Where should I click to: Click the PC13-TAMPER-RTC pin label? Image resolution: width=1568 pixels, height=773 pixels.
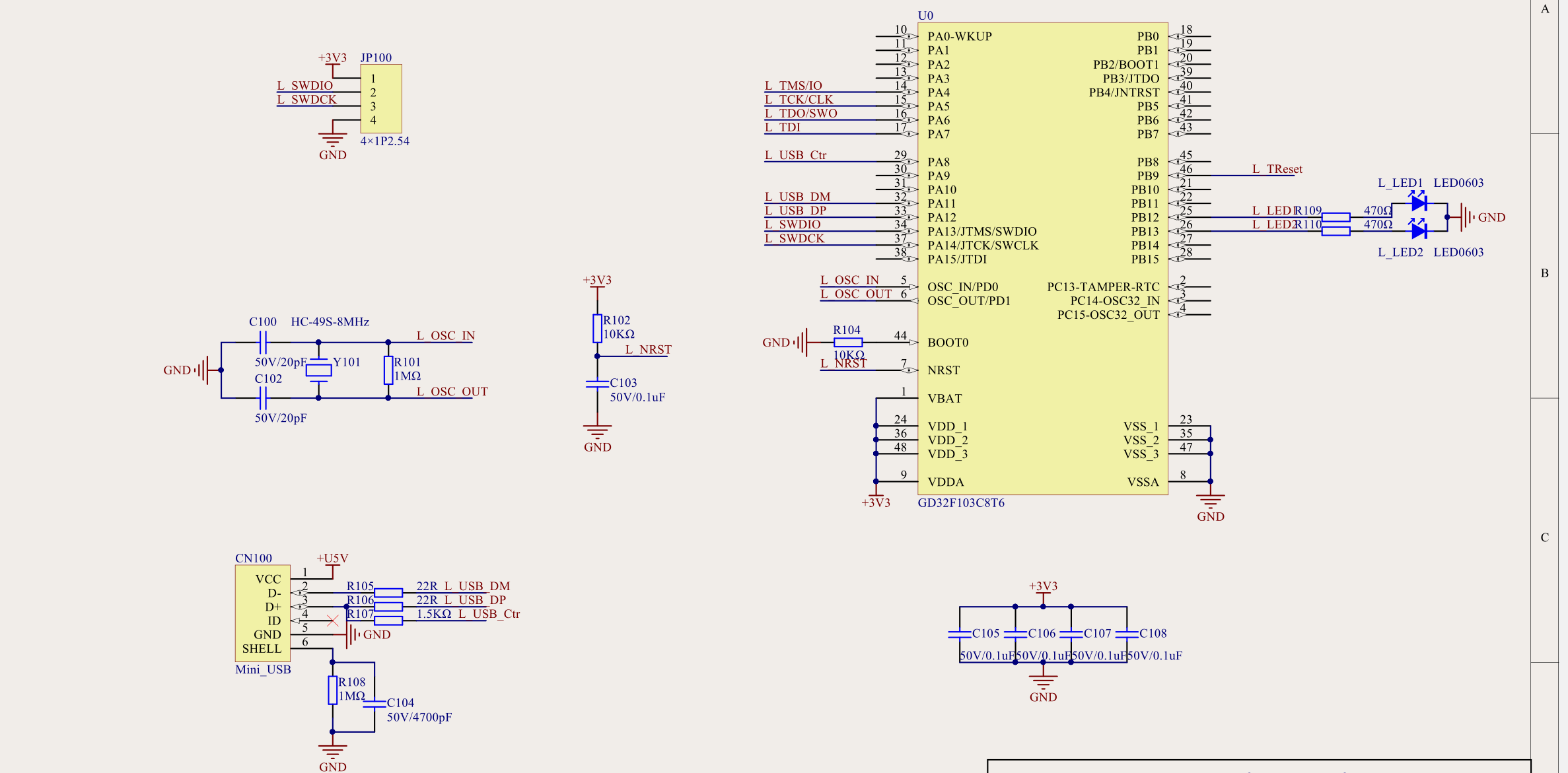pos(1103,286)
